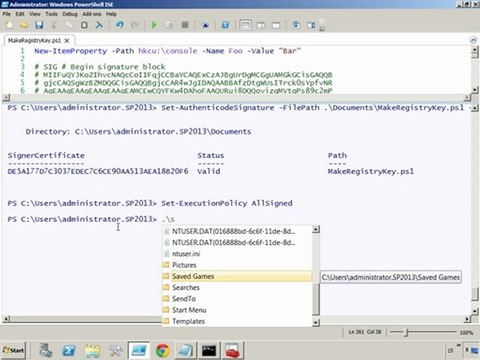The width and height of the screenshot is (480, 360).
Task: Select the MakeRegistryKey.ps1 tab
Action: tap(34, 41)
